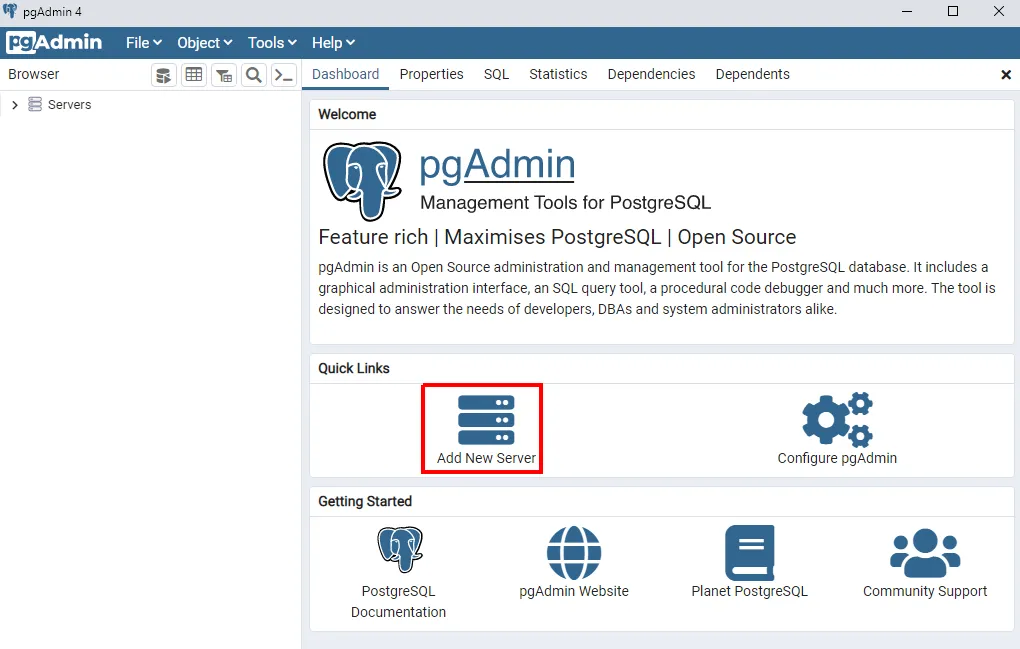Minimize the pgAdmin 4 window
This screenshot has width=1020, height=649.
point(907,11)
